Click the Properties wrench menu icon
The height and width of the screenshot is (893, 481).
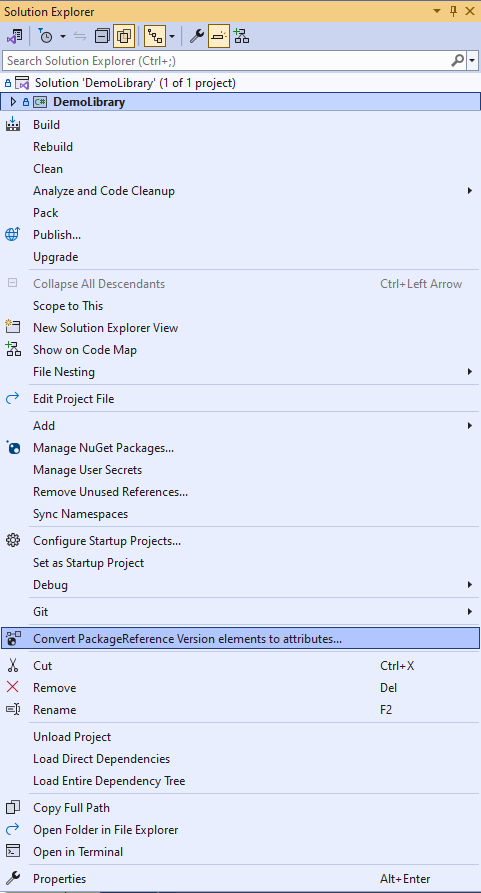13,878
